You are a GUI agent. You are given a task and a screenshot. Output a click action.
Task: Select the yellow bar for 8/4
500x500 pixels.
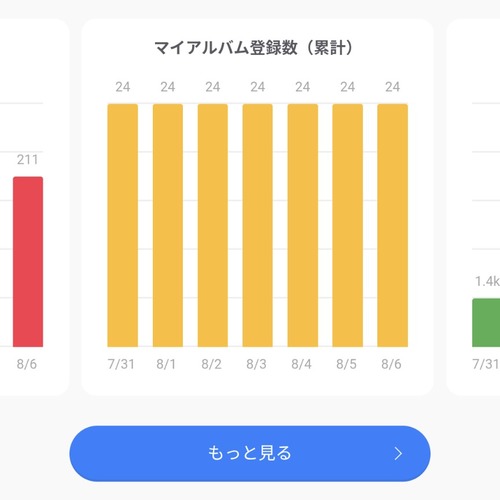(303, 225)
